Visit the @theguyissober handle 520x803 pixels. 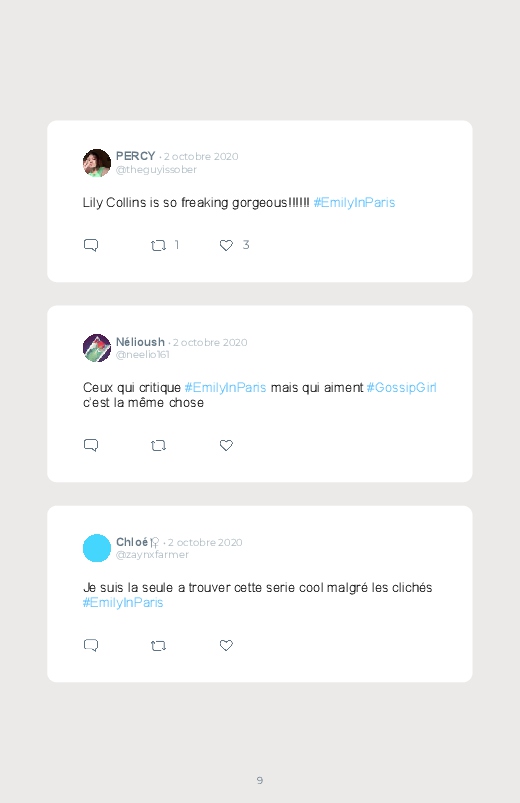(x=156, y=170)
